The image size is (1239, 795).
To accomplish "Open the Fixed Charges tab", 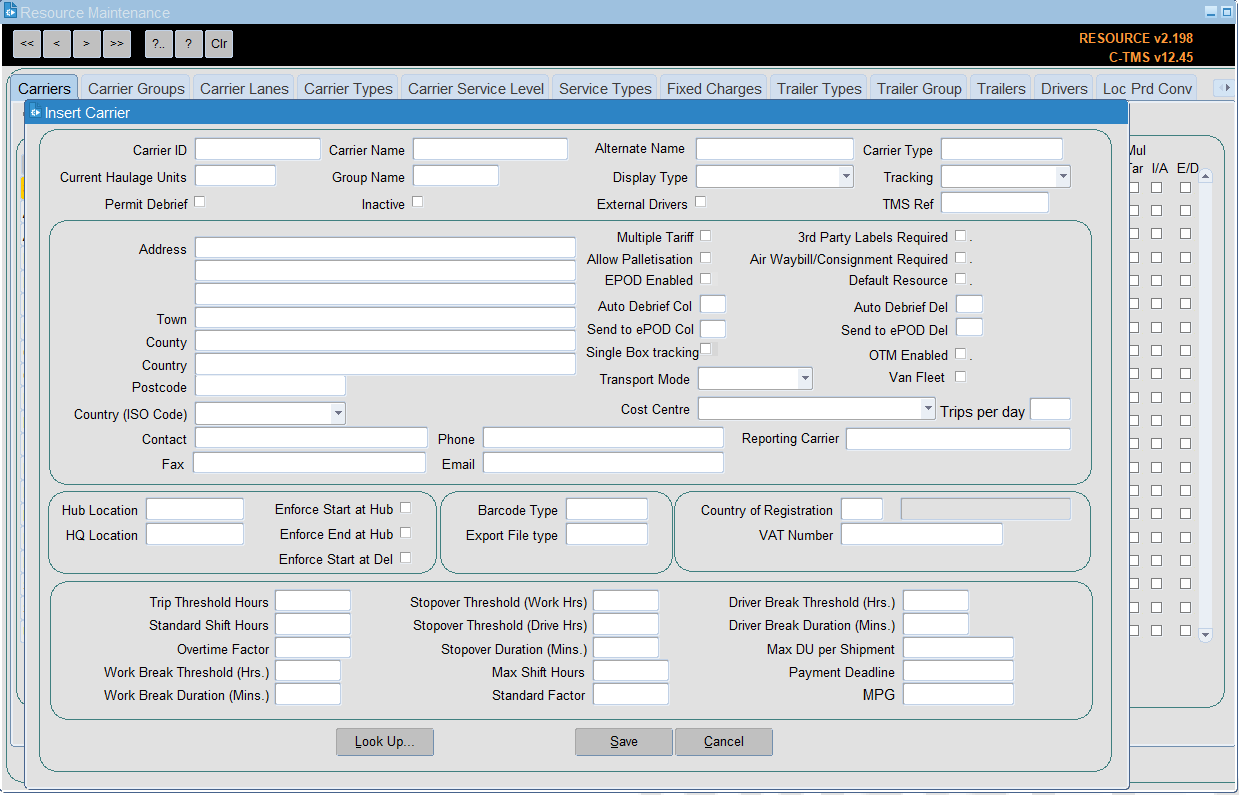I will coord(714,89).
